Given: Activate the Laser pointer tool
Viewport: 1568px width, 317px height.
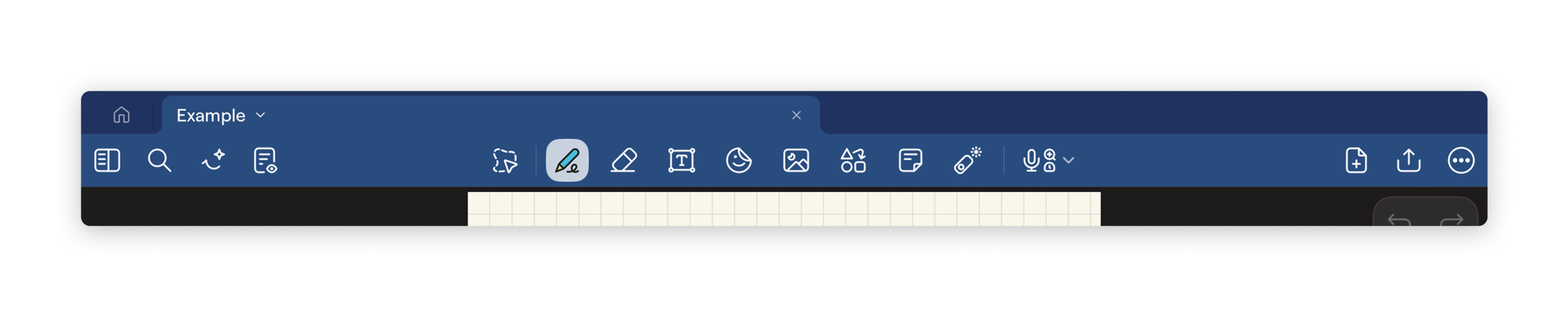Looking at the screenshot, I should tap(967, 160).
